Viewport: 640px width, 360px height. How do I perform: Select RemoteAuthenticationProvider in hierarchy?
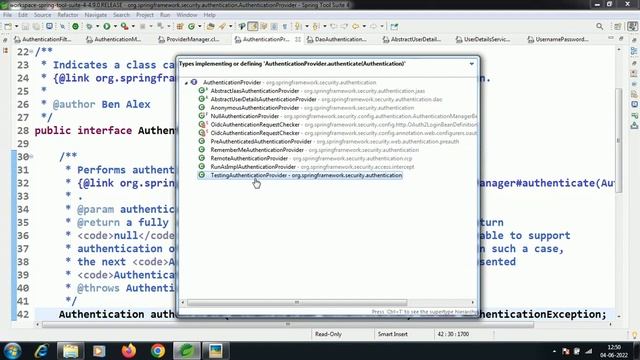click(305, 158)
